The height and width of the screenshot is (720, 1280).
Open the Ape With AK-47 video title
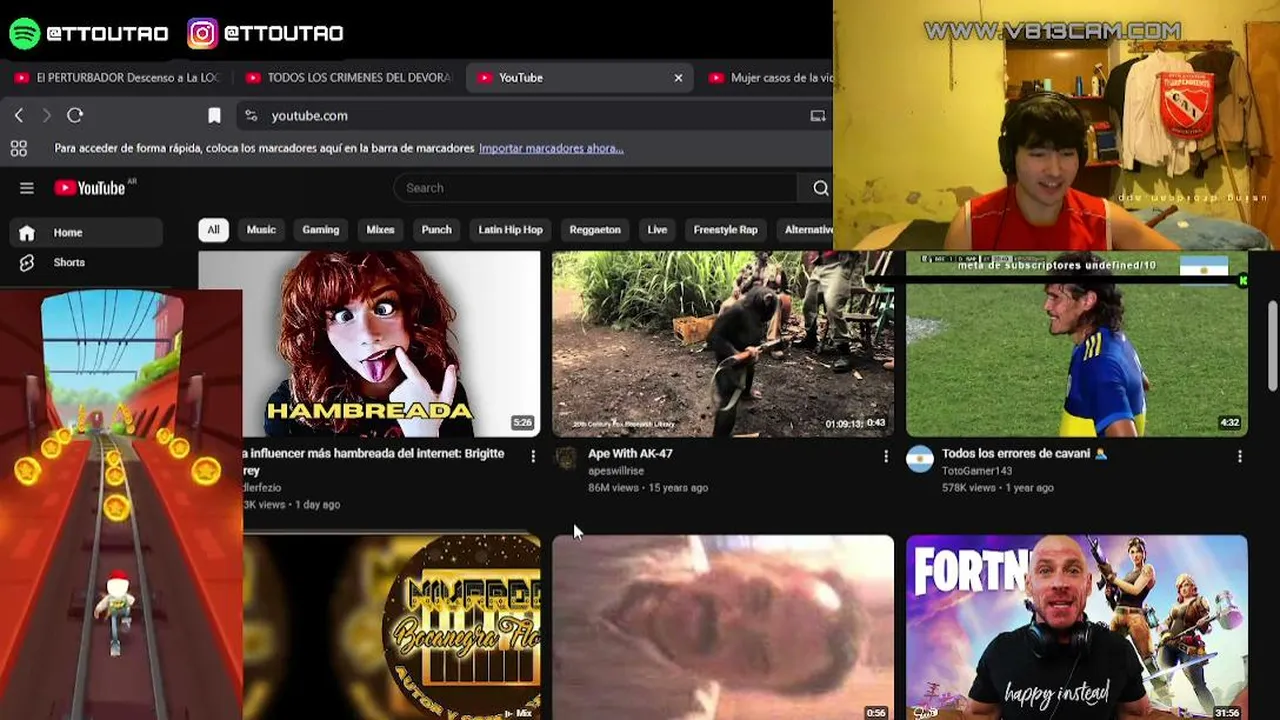pos(630,454)
